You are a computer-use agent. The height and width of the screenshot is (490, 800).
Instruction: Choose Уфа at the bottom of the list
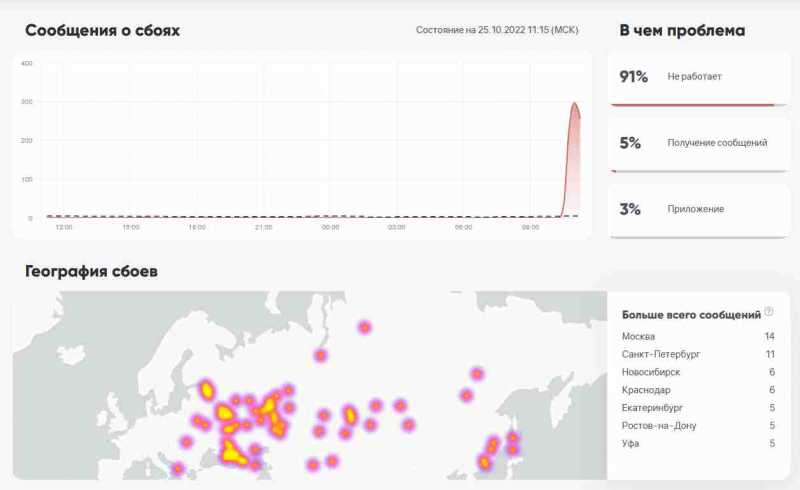click(630, 444)
